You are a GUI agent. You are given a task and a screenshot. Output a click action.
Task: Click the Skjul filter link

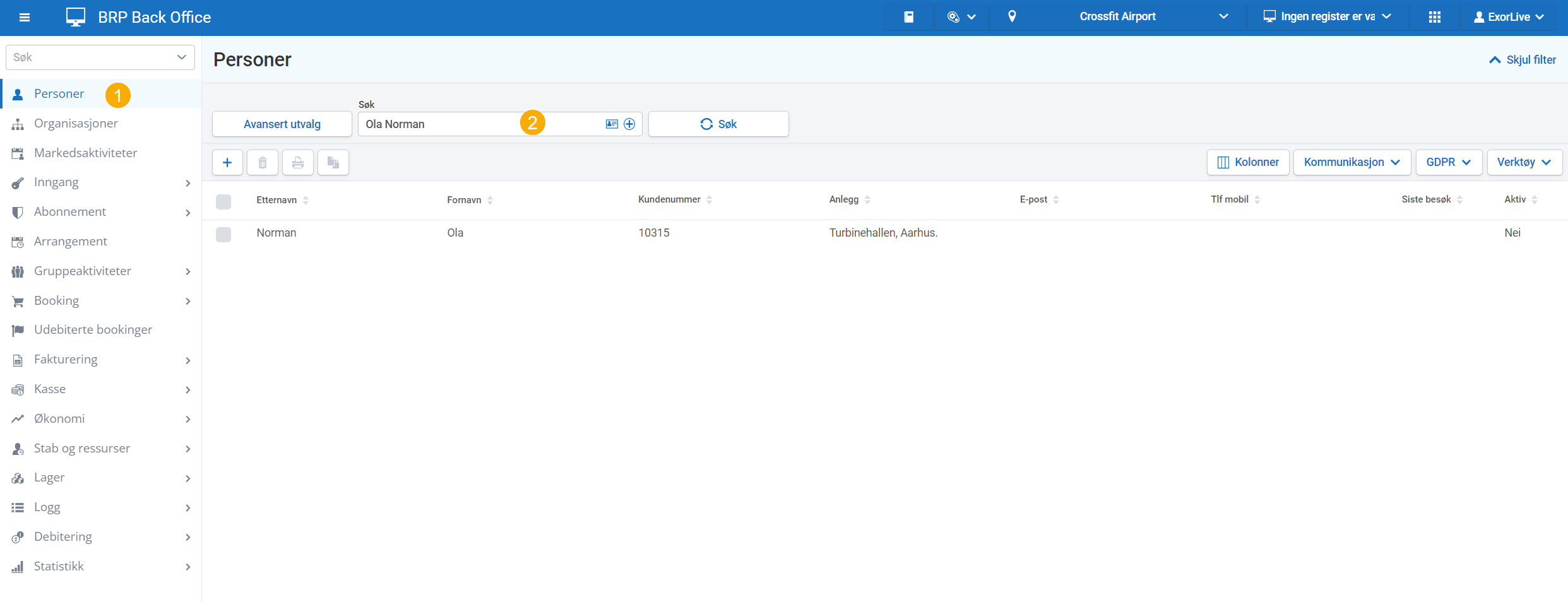tap(1523, 60)
